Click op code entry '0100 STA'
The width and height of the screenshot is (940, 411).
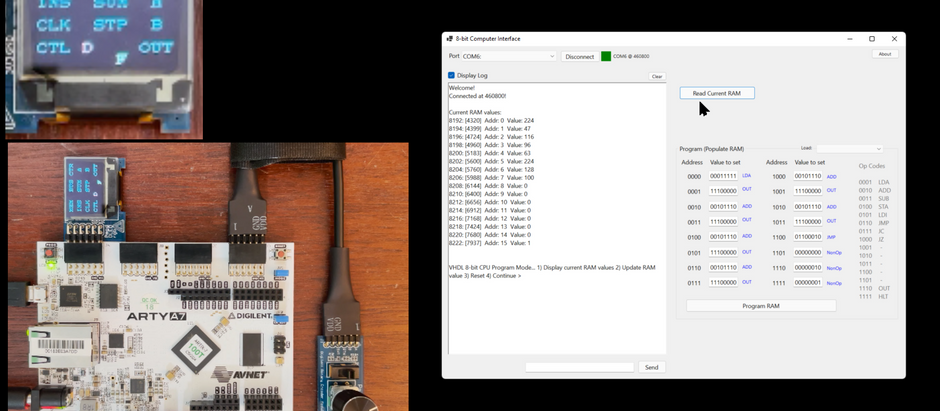[x=873, y=207]
